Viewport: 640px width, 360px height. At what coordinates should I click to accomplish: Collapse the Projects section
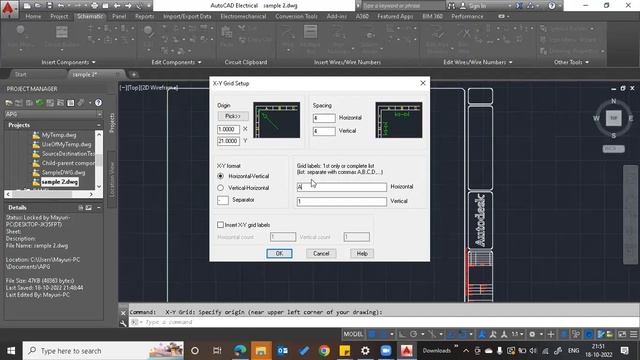click(99, 125)
